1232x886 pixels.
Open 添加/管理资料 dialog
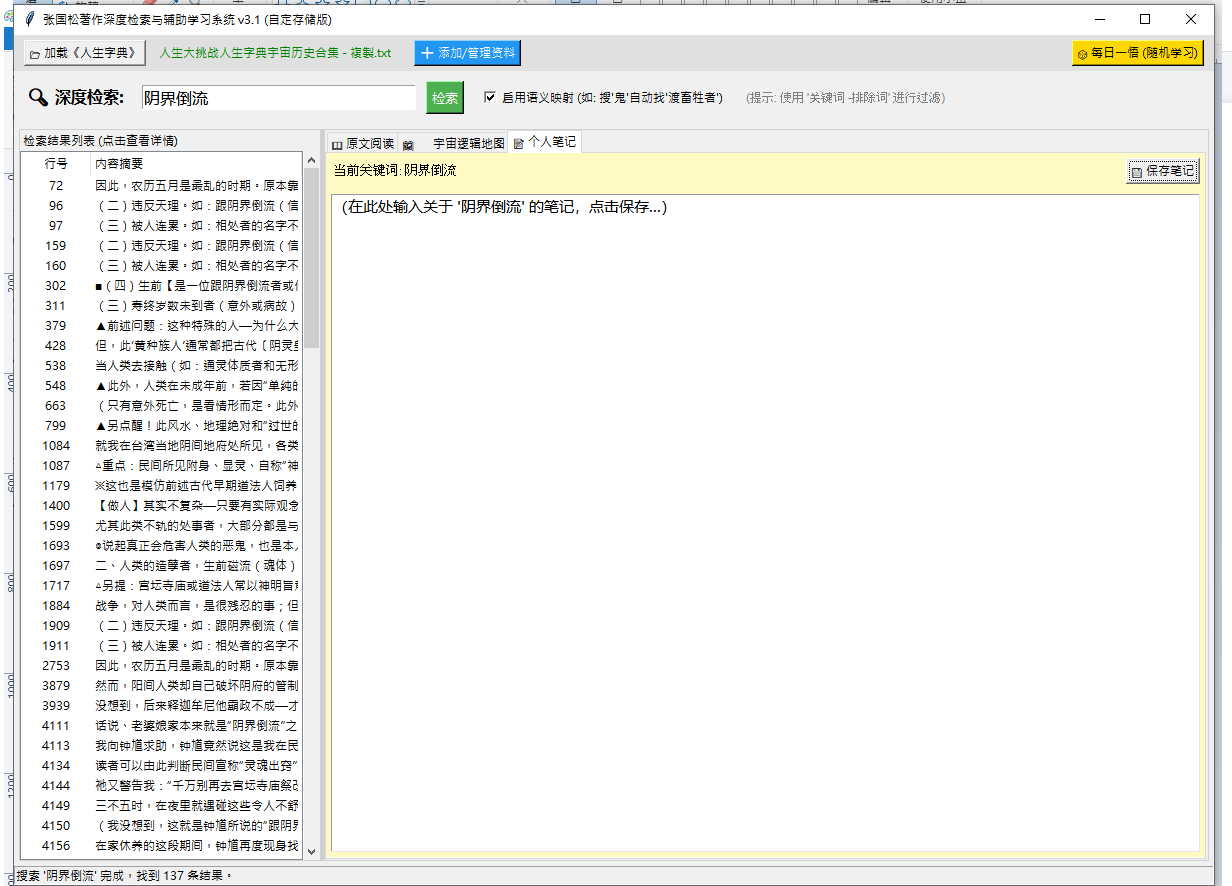(x=467, y=53)
